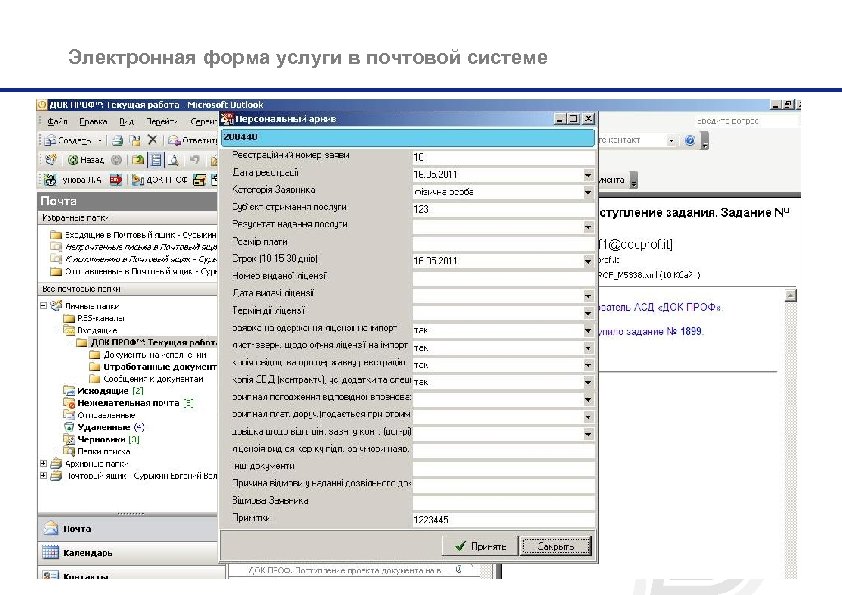Open the Сервис menu
Screen dimensions: 842x595
click(203, 121)
